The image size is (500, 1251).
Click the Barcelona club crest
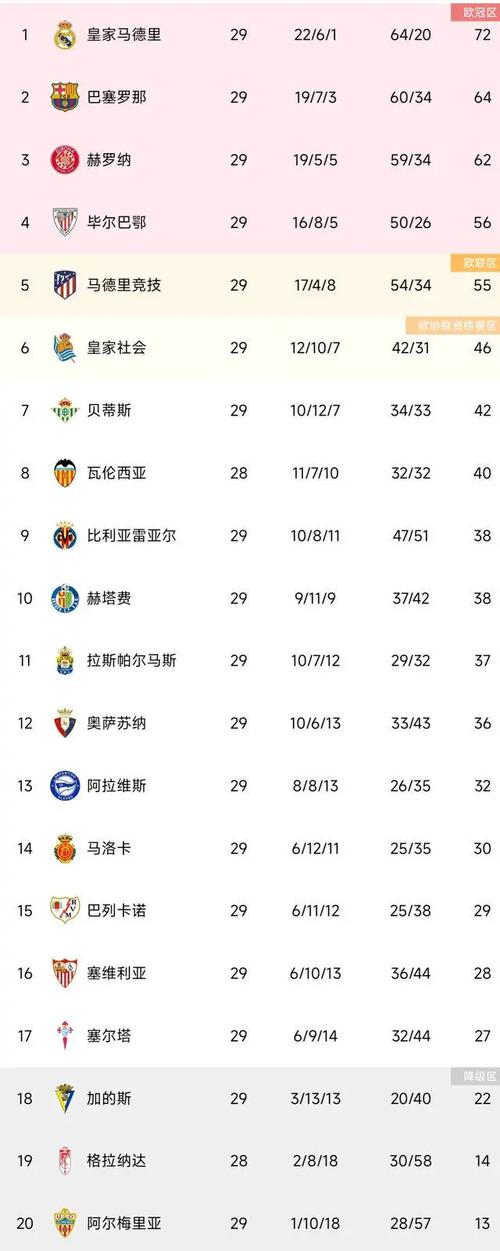pos(65,97)
